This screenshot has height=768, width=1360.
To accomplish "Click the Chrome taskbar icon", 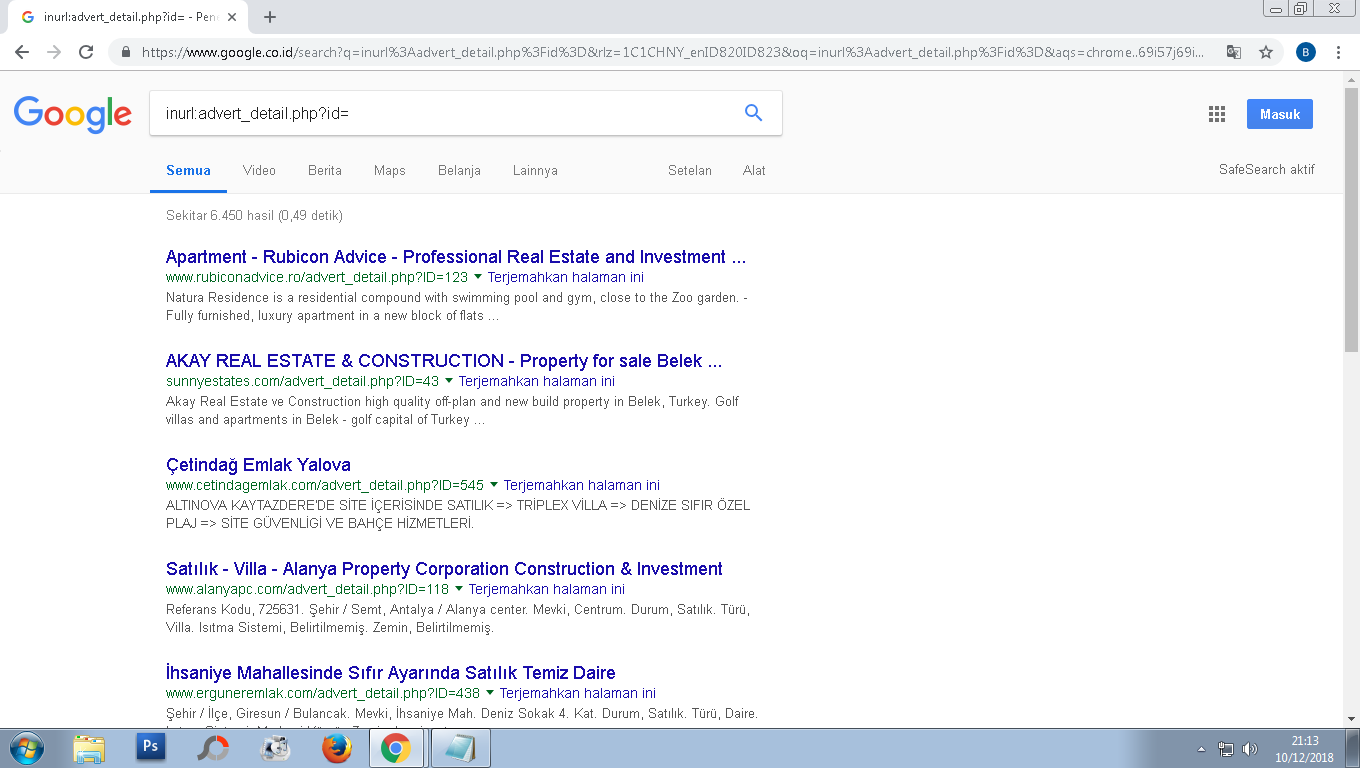I will coord(396,748).
